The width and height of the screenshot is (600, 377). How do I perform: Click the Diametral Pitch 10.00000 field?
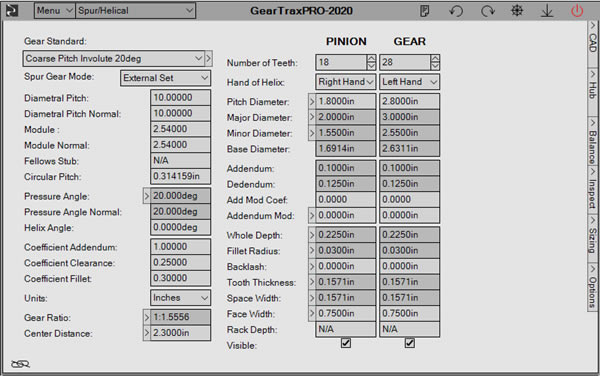[180, 98]
